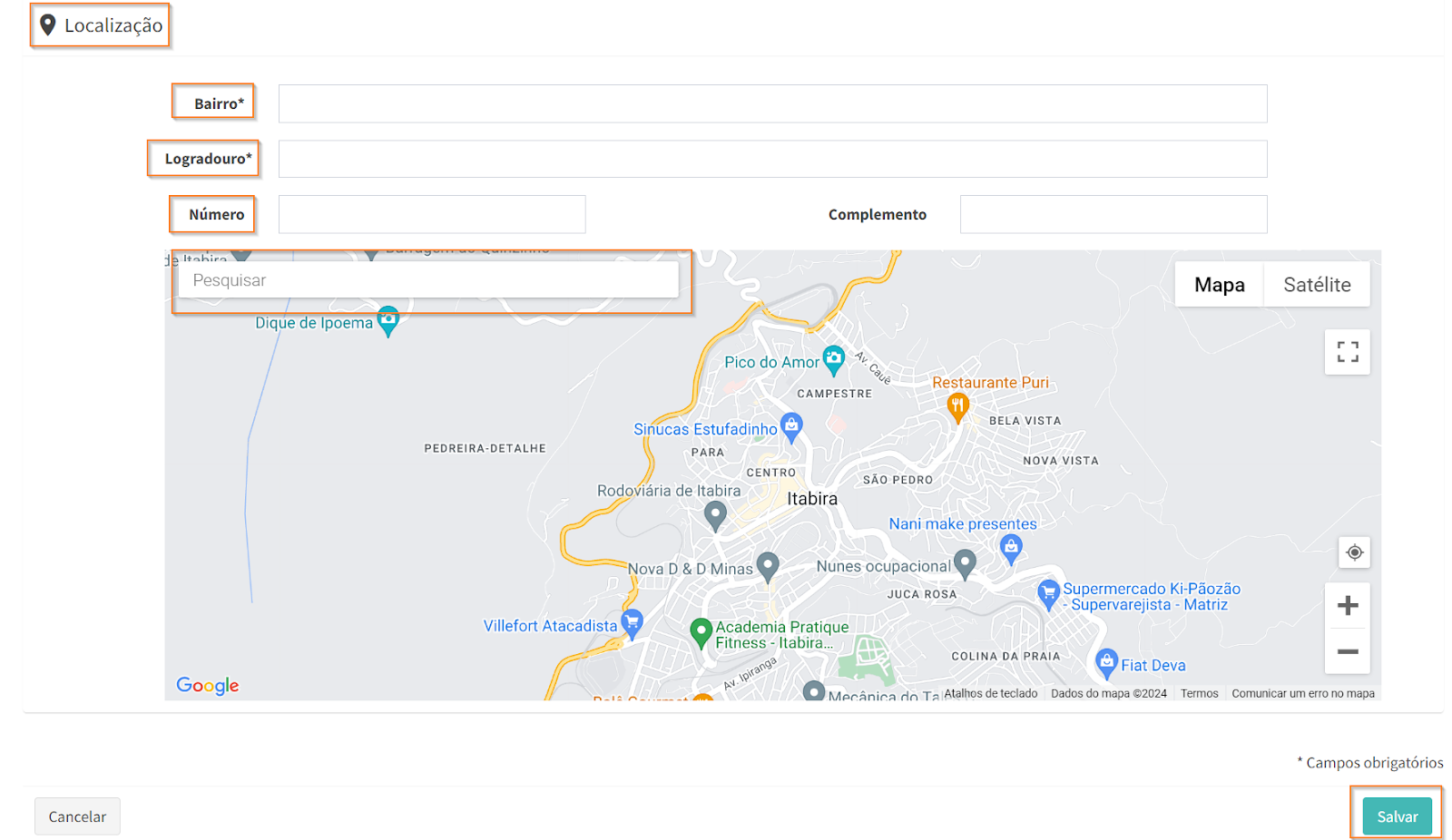Click the Fiat Deva map marker
Viewport: 1452px width, 840px height.
click(x=1106, y=662)
